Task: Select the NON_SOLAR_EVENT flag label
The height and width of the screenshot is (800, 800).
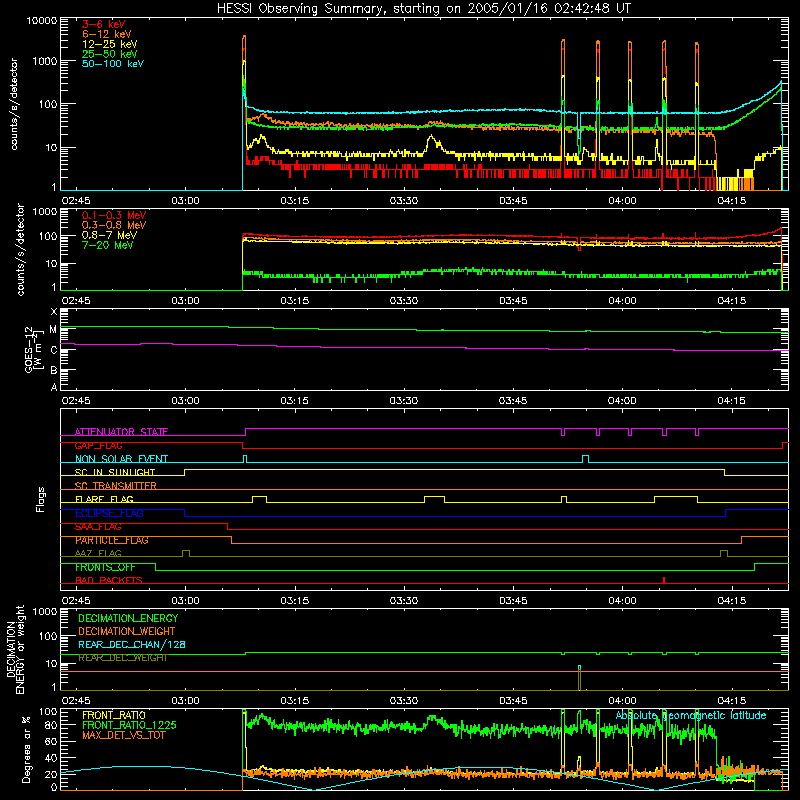Action: [x=121, y=459]
